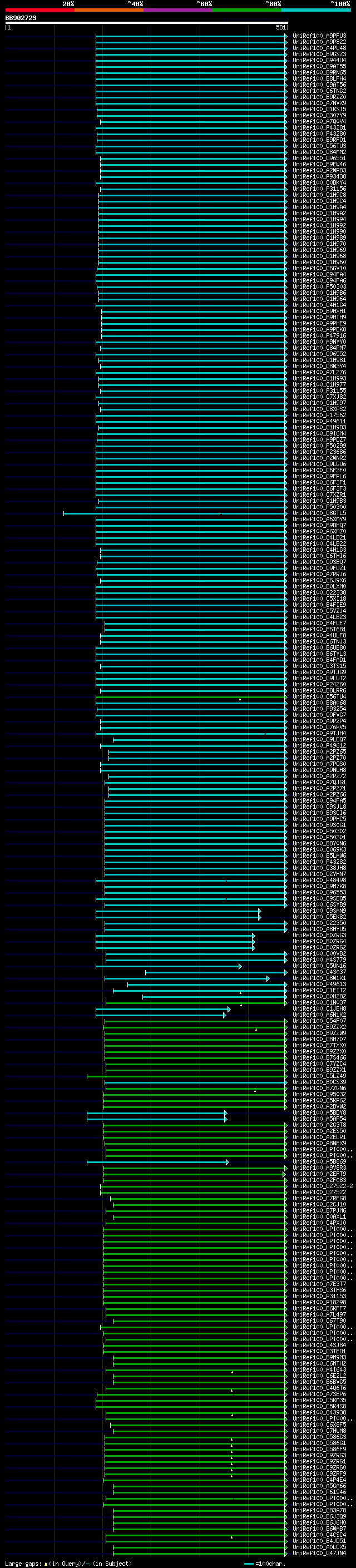Open hit UniRef100_A9PFU3
The width and height of the screenshot is (356, 1568).
coord(319,36)
